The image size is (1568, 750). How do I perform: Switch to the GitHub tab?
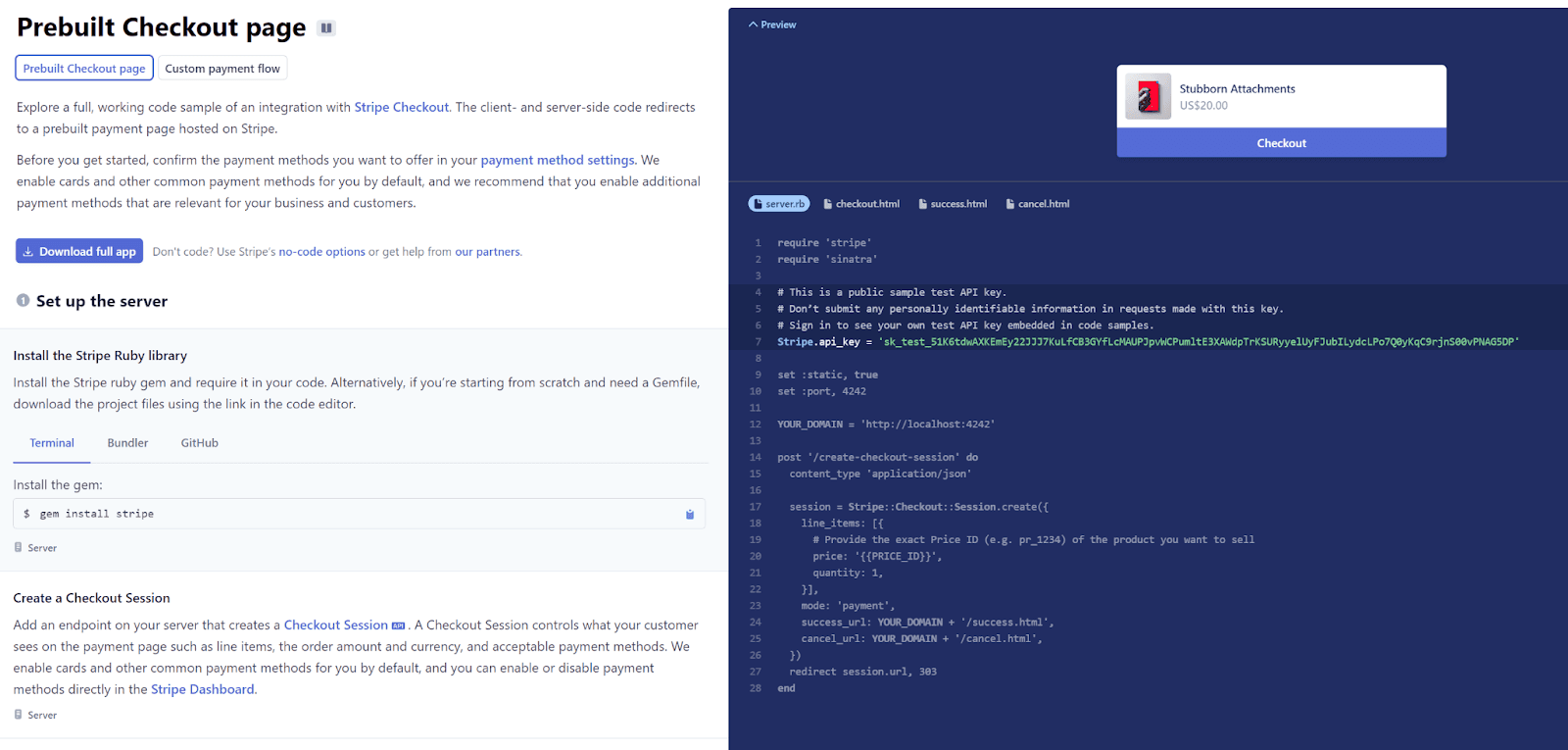[199, 443]
